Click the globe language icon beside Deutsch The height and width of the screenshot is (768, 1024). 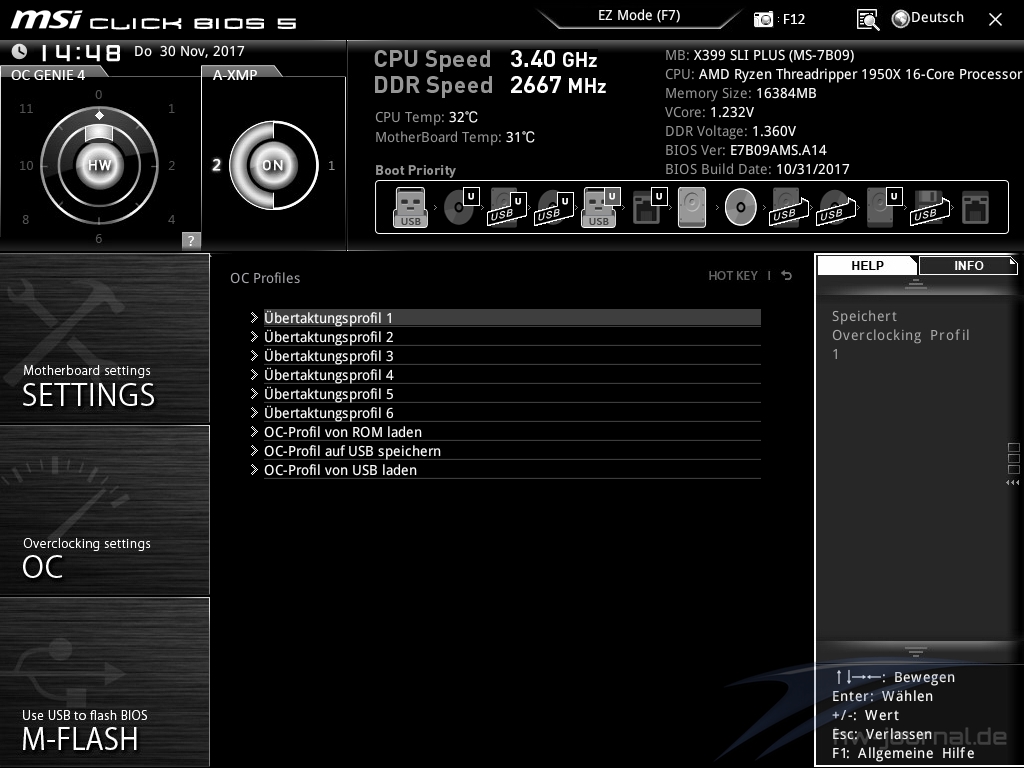coord(901,19)
